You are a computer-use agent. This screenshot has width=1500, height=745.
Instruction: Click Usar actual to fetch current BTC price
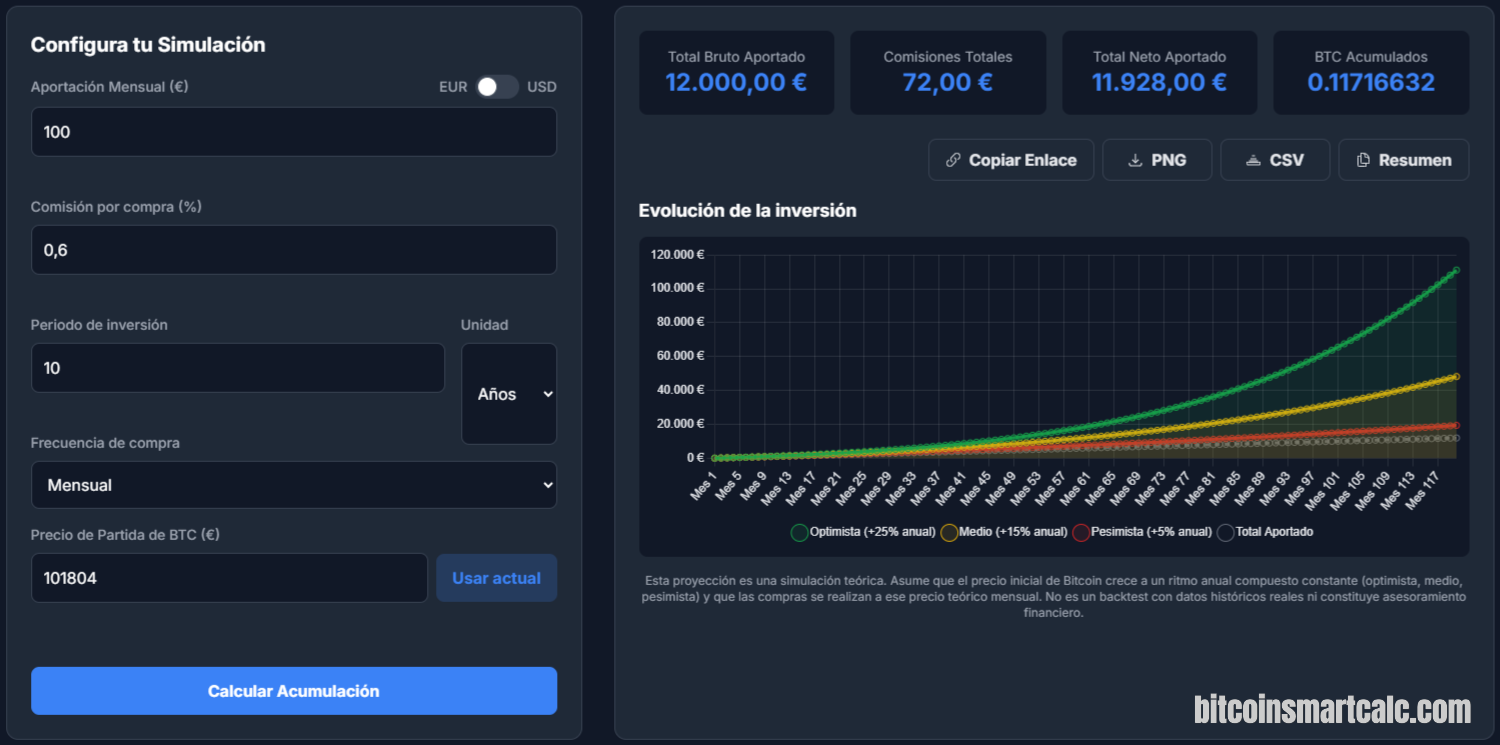496,577
